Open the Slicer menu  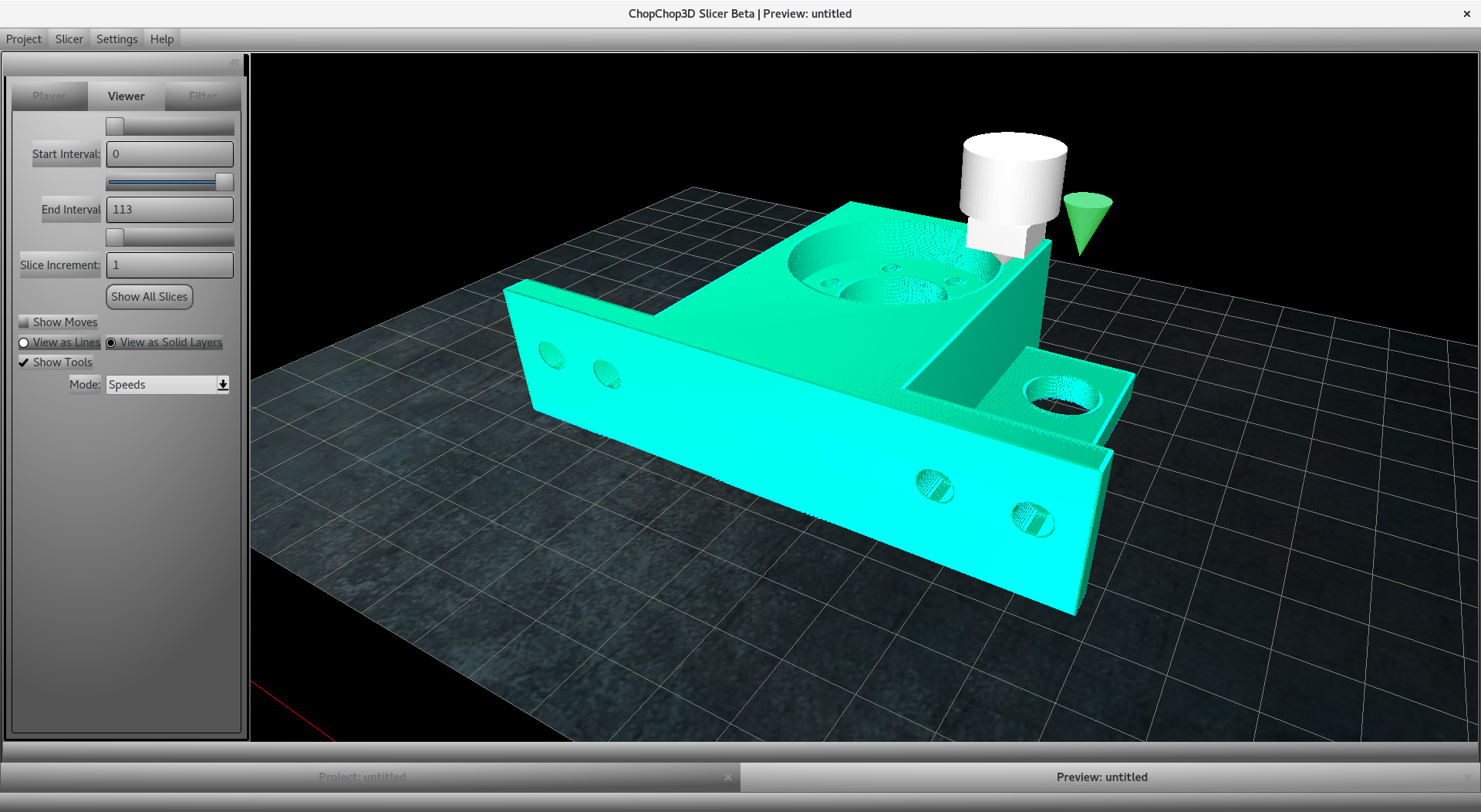tap(69, 39)
